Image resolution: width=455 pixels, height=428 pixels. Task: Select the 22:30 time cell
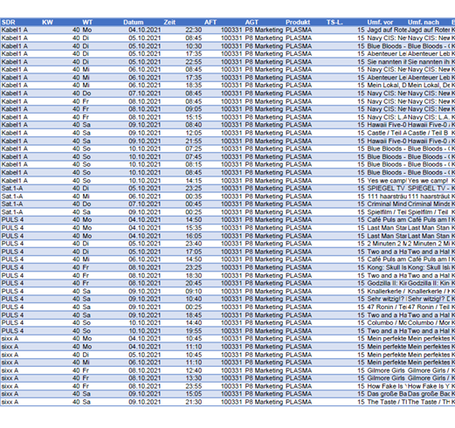click(194, 30)
